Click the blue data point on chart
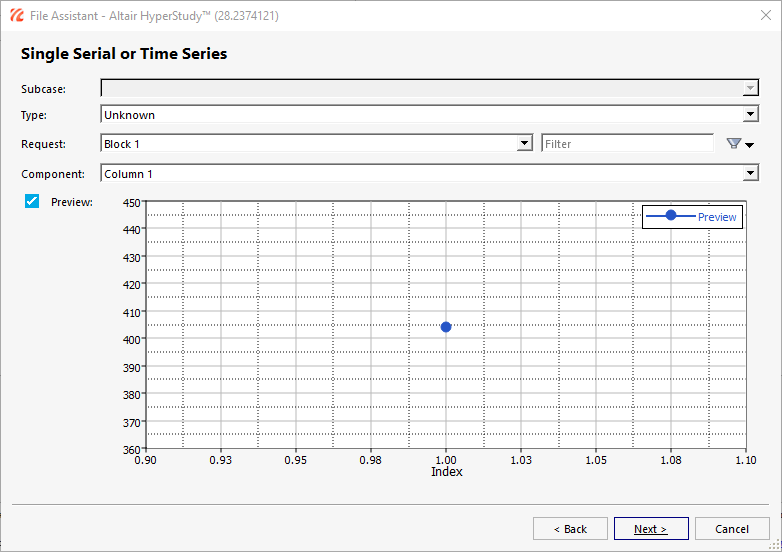 click(446, 327)
